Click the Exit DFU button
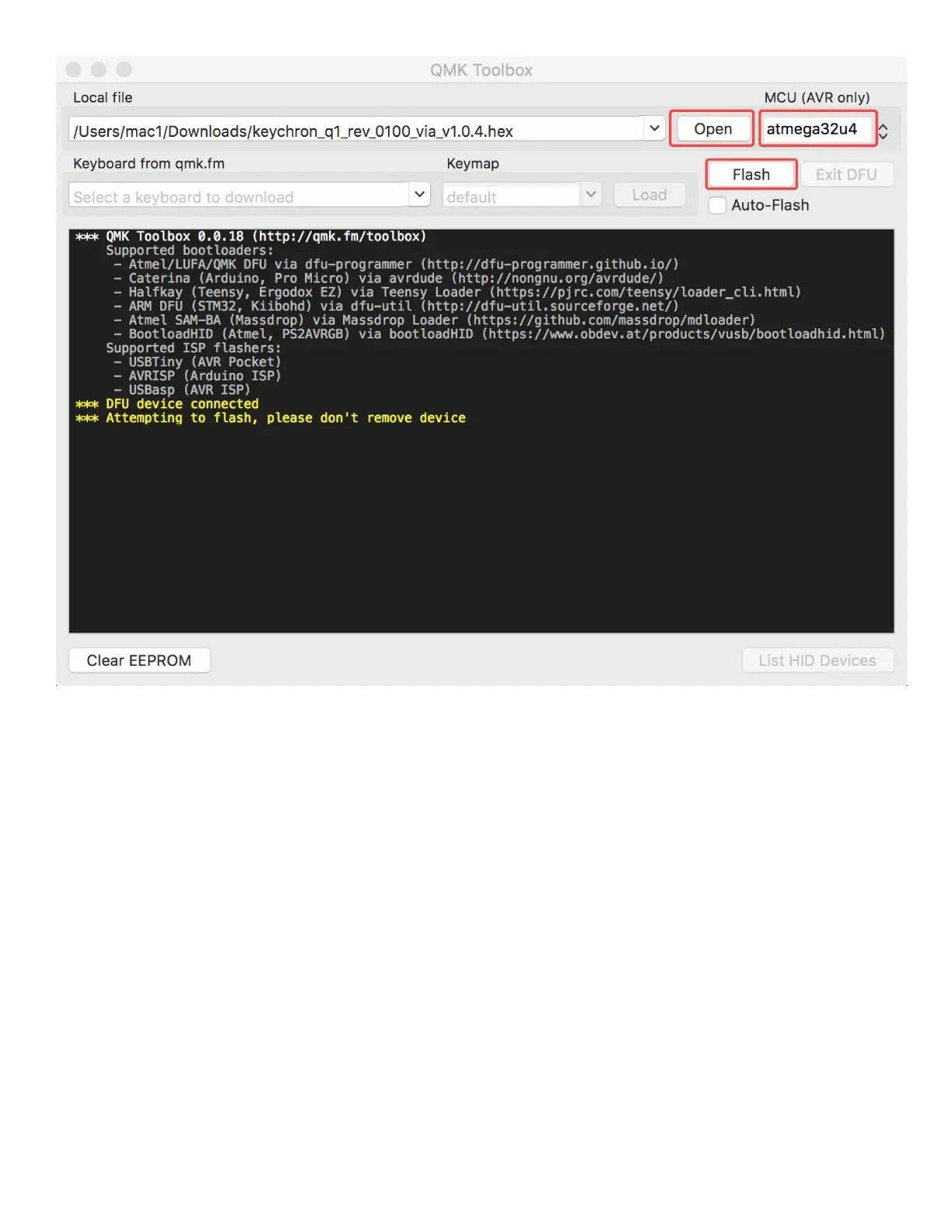The height and width of the screenshot is (1232, 952). point(846,174)
